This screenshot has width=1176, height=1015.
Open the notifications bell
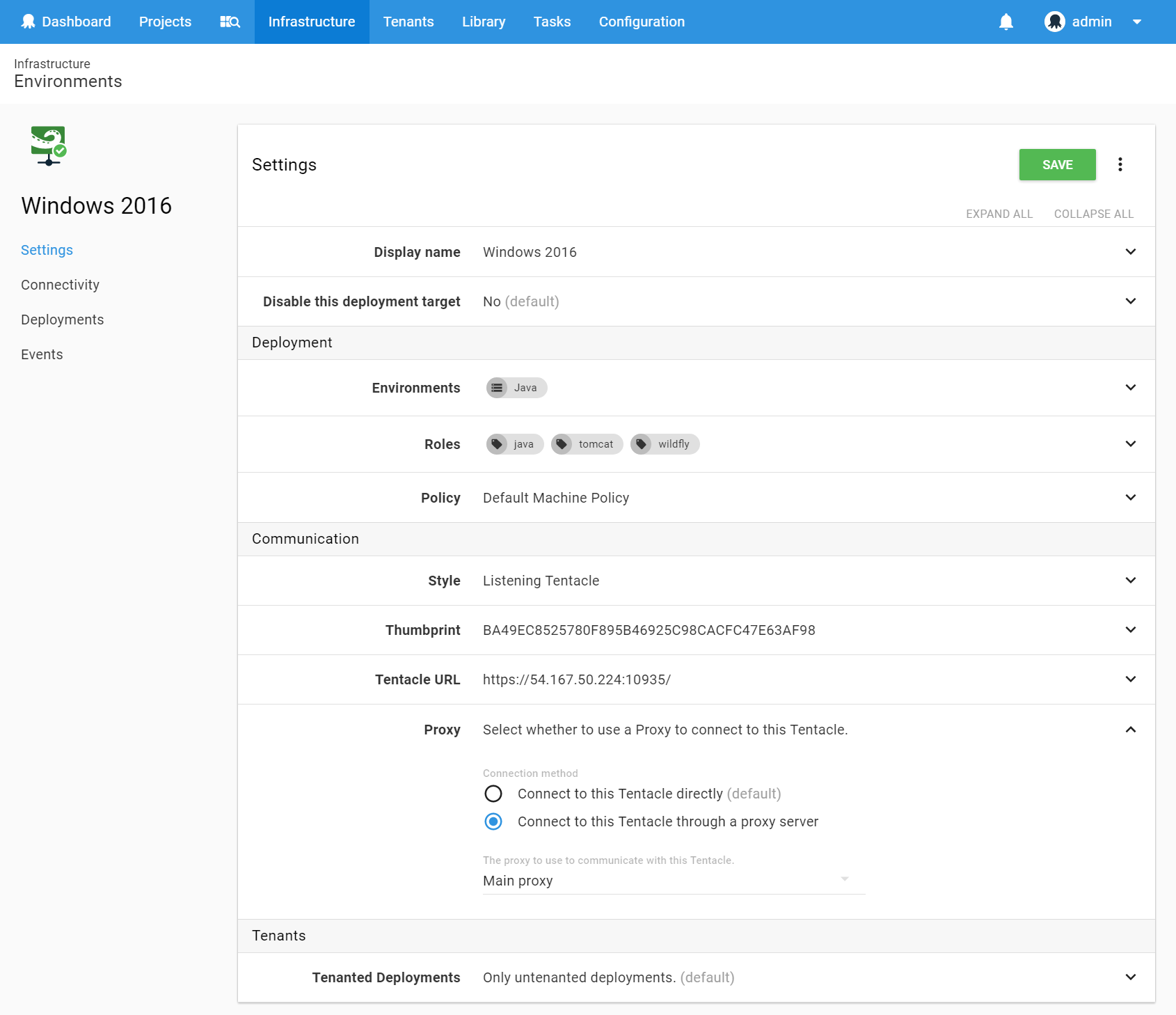pyautogui.click(x=1006, y=22)
